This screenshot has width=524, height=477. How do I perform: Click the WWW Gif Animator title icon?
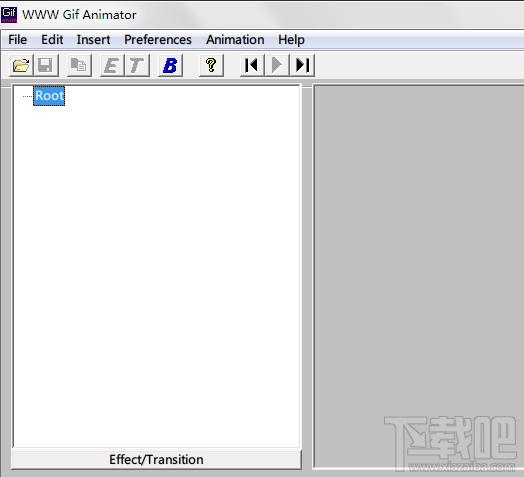click(9, 14)
